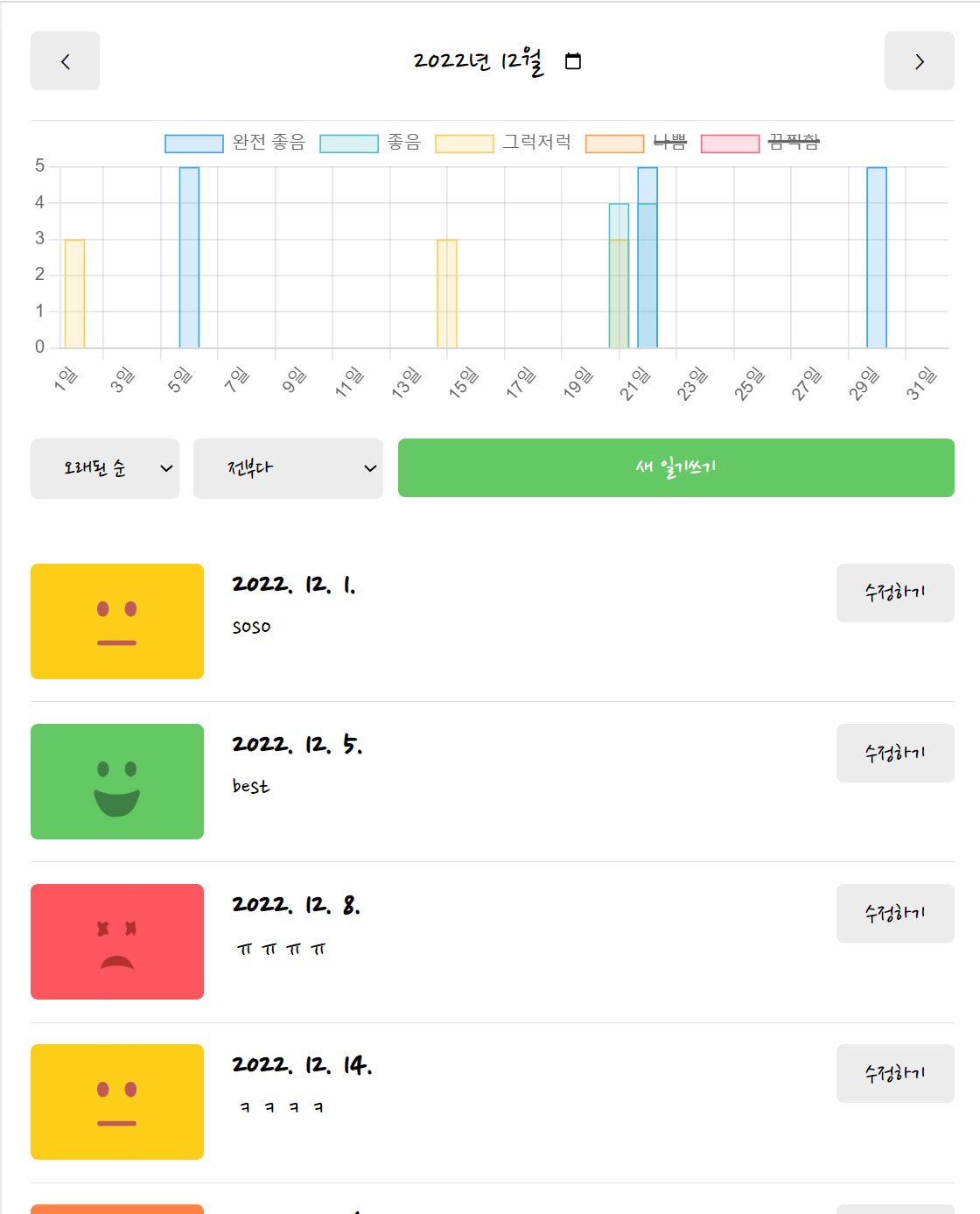This screenshot has height=1214, width=980.
Task: Navigate to the previous month with the left arrow
Action: 65,60
